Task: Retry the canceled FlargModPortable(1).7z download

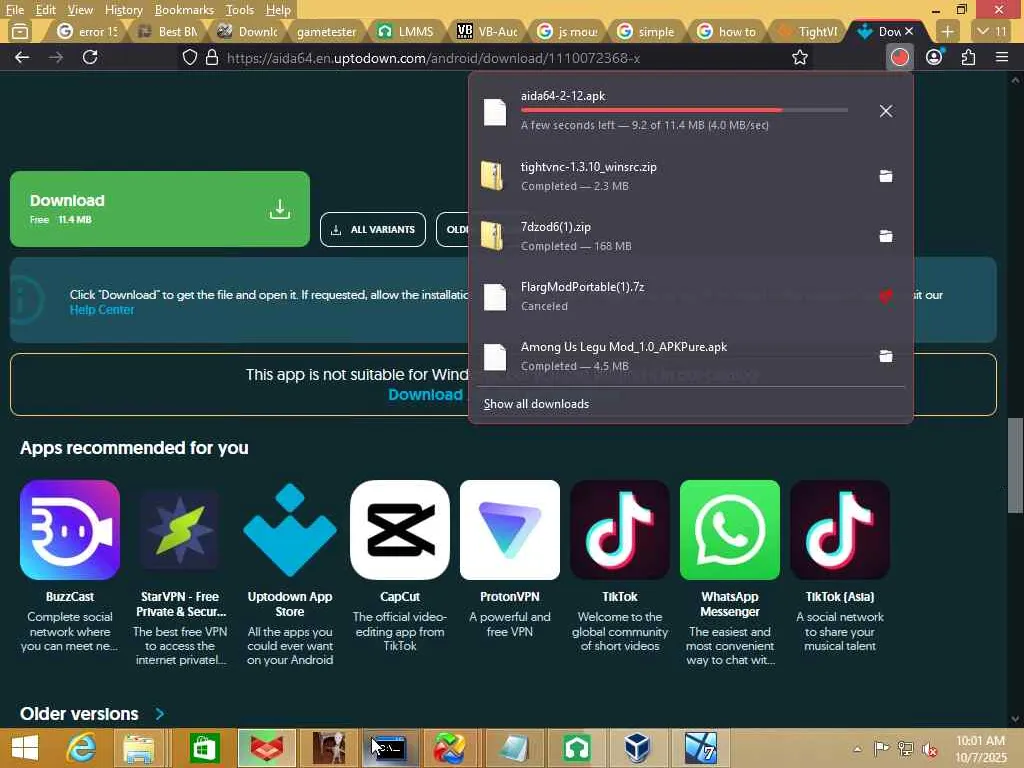Action: (x=886, y=296)
